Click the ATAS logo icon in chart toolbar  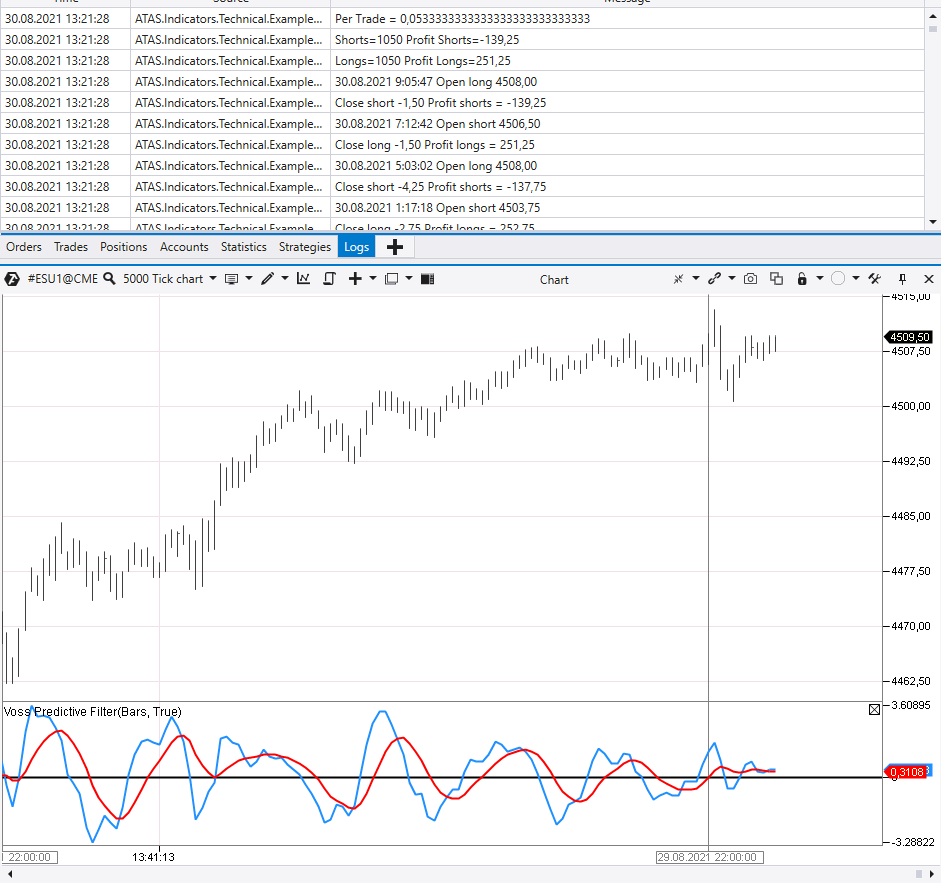tap(12, 279)
